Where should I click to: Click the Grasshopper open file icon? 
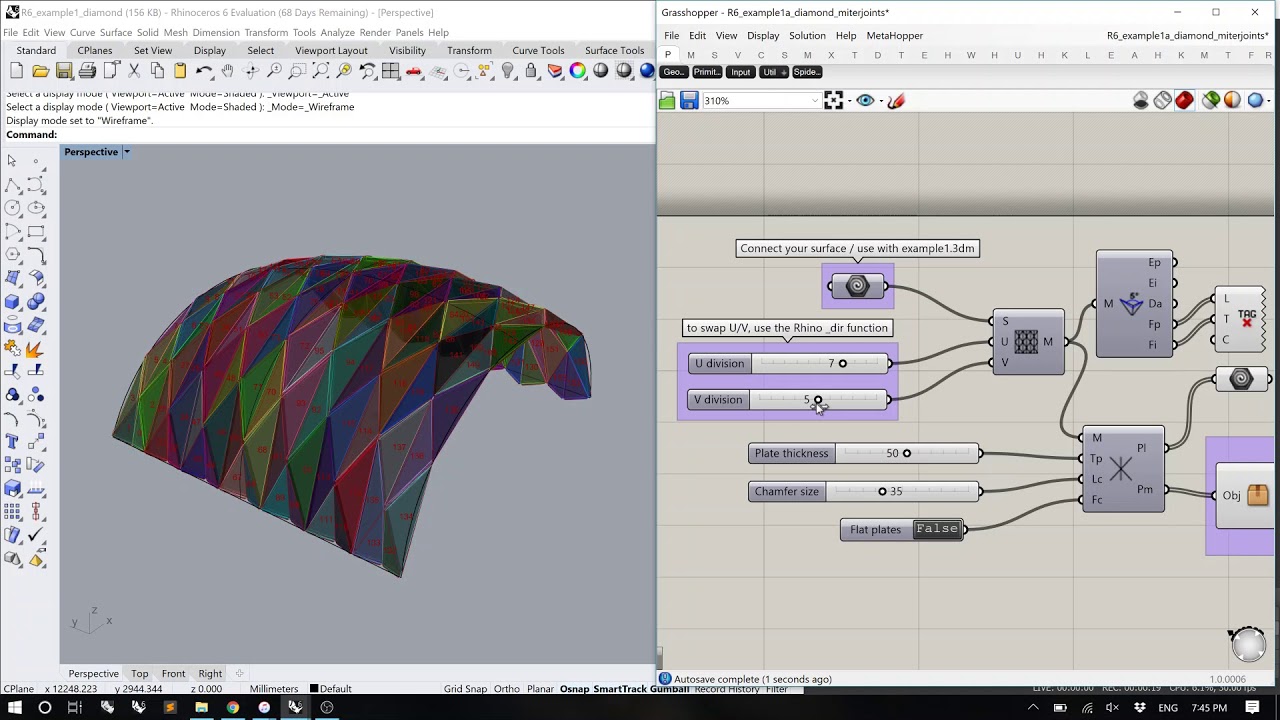point(667,100)
